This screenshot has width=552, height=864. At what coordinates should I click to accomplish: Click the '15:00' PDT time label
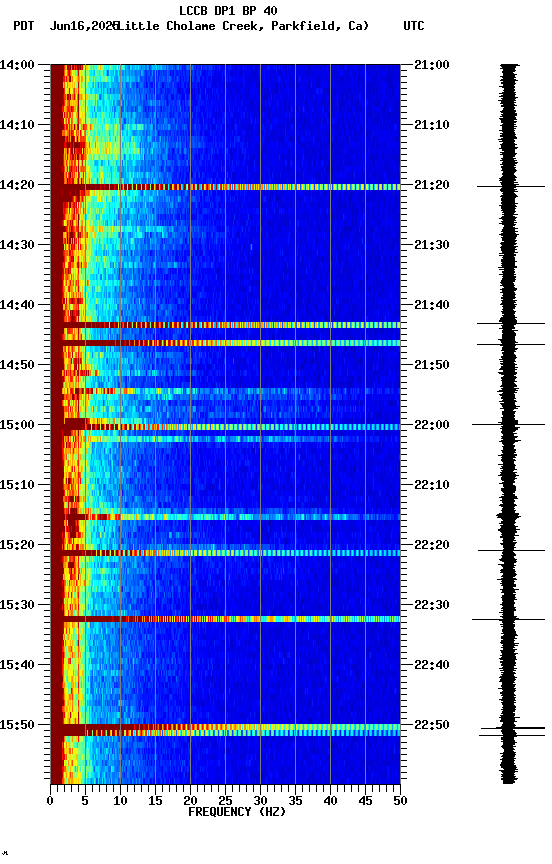17,425
